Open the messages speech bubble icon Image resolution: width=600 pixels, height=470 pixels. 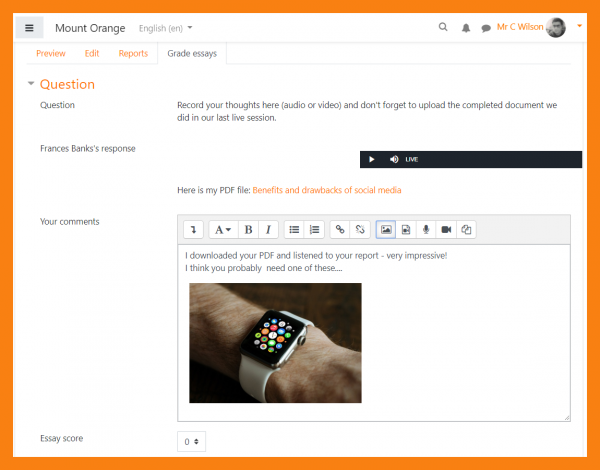pyautogui.click(x=486, y=28)
